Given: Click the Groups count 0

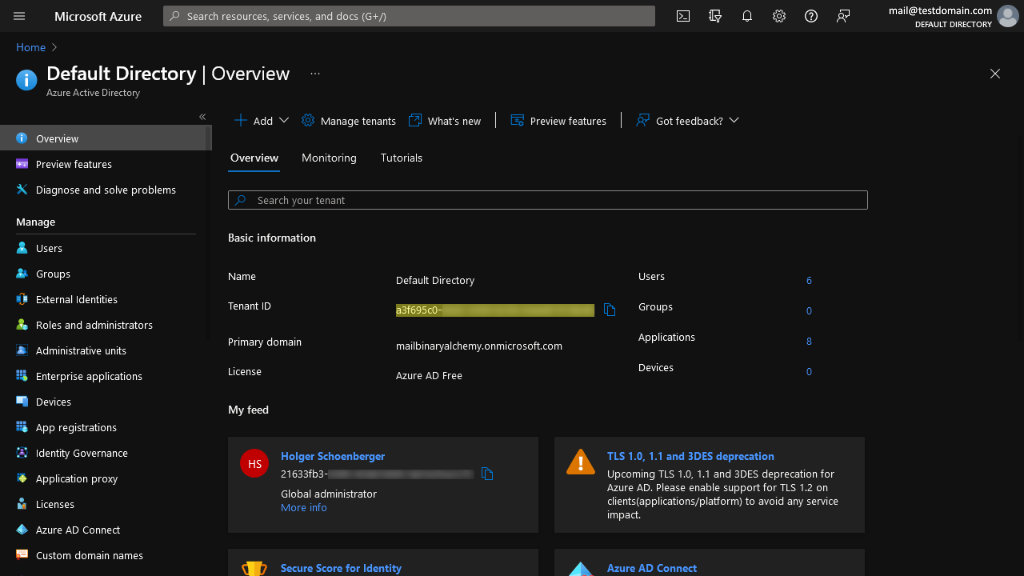Looking at the screenshot, I should click(808, 311).
